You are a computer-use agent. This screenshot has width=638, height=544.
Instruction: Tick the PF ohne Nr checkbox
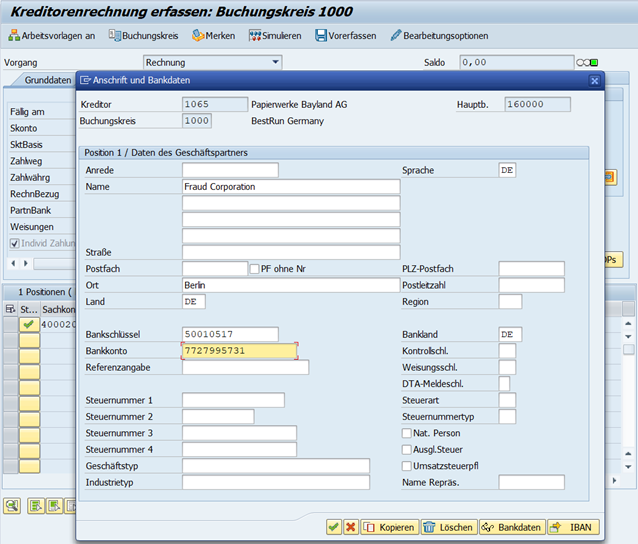(x=254, y=269)
